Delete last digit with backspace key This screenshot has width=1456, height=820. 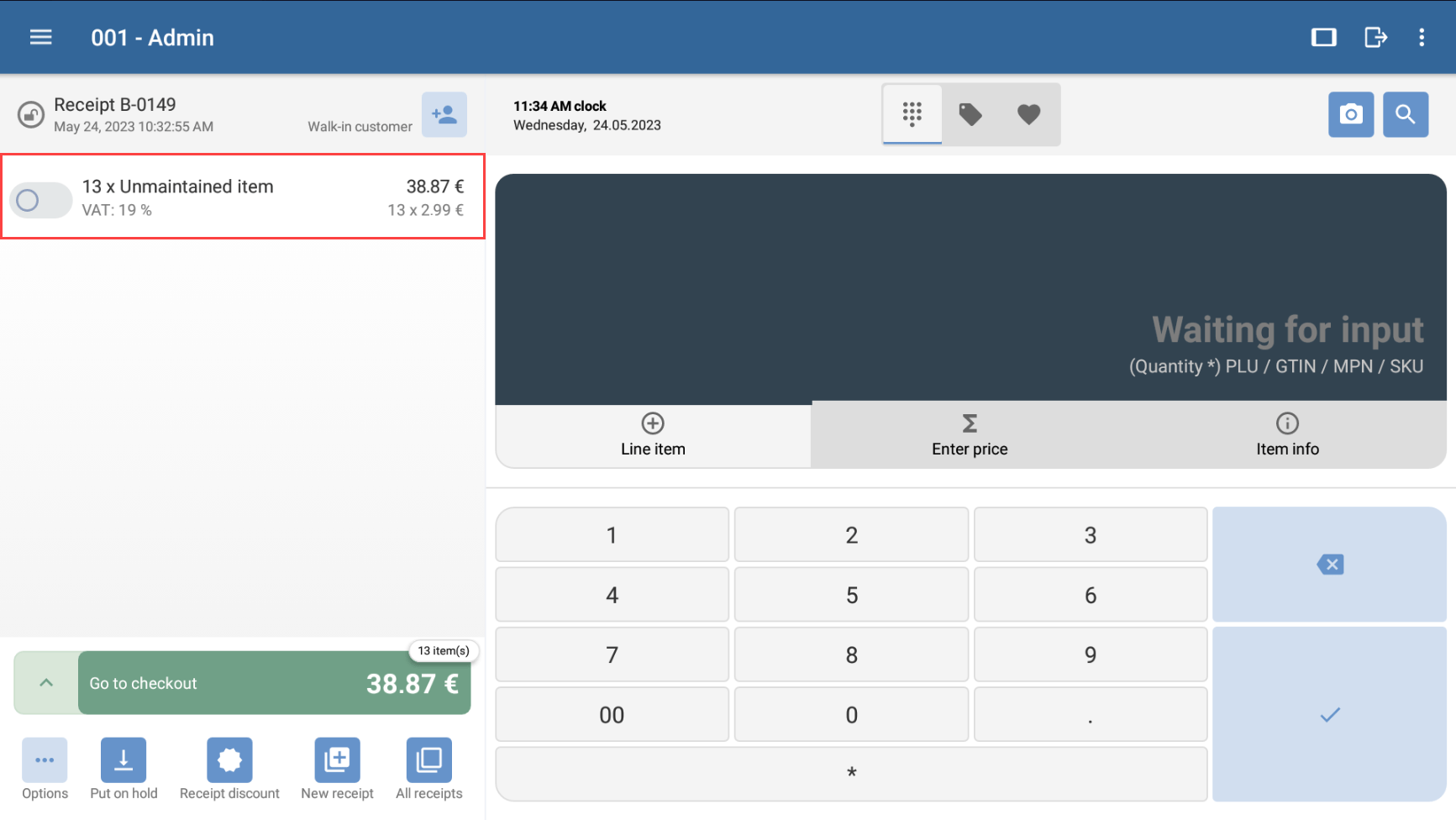pyautogui.click(x=1329, y=565)
